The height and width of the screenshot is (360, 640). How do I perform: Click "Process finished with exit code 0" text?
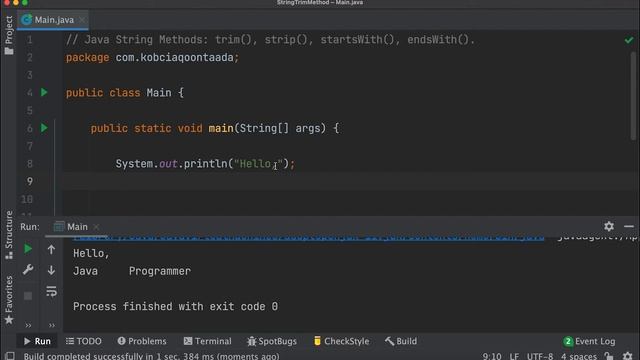tap(176, 307)
